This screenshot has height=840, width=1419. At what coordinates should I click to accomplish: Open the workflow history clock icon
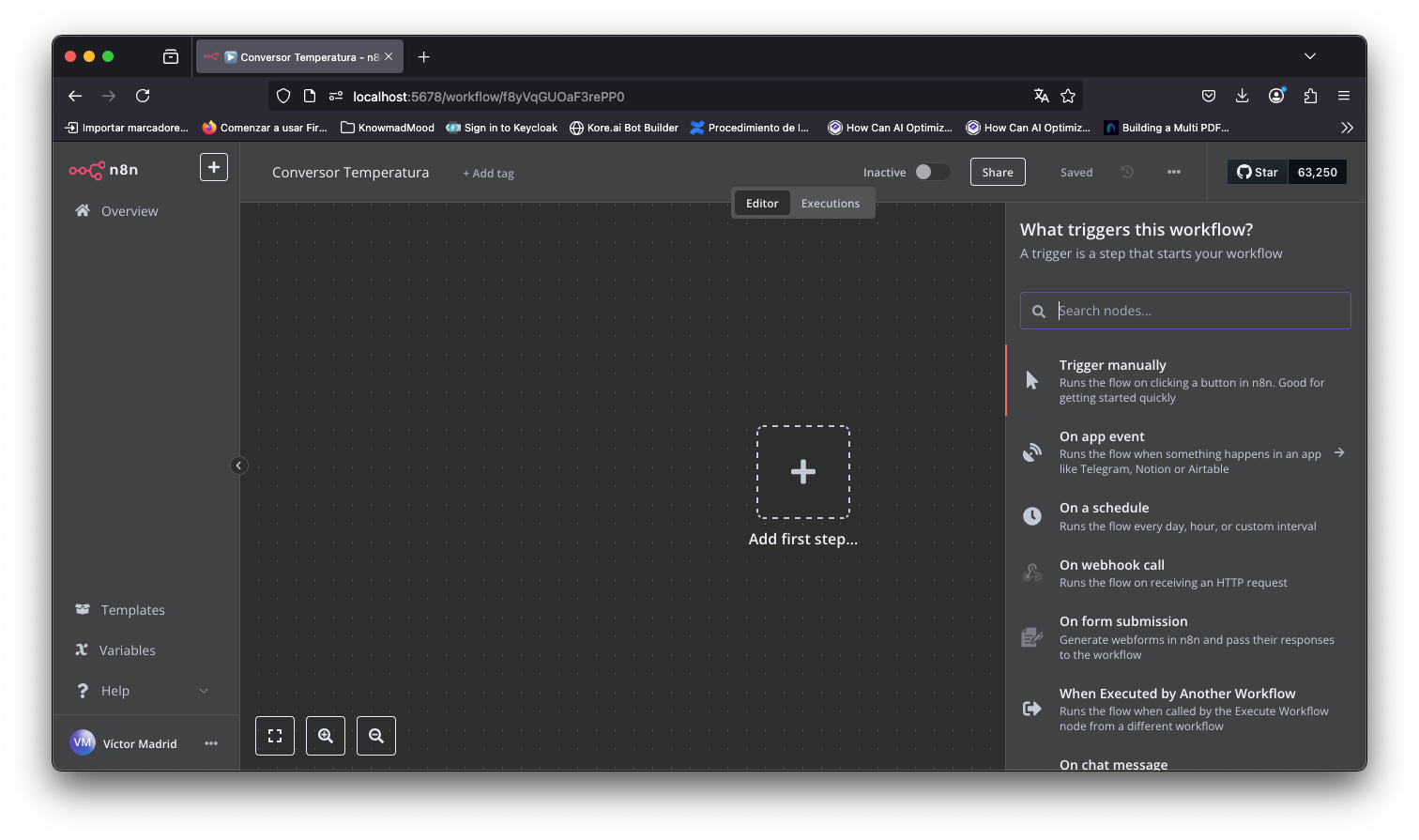click(x=1127, y=172)
